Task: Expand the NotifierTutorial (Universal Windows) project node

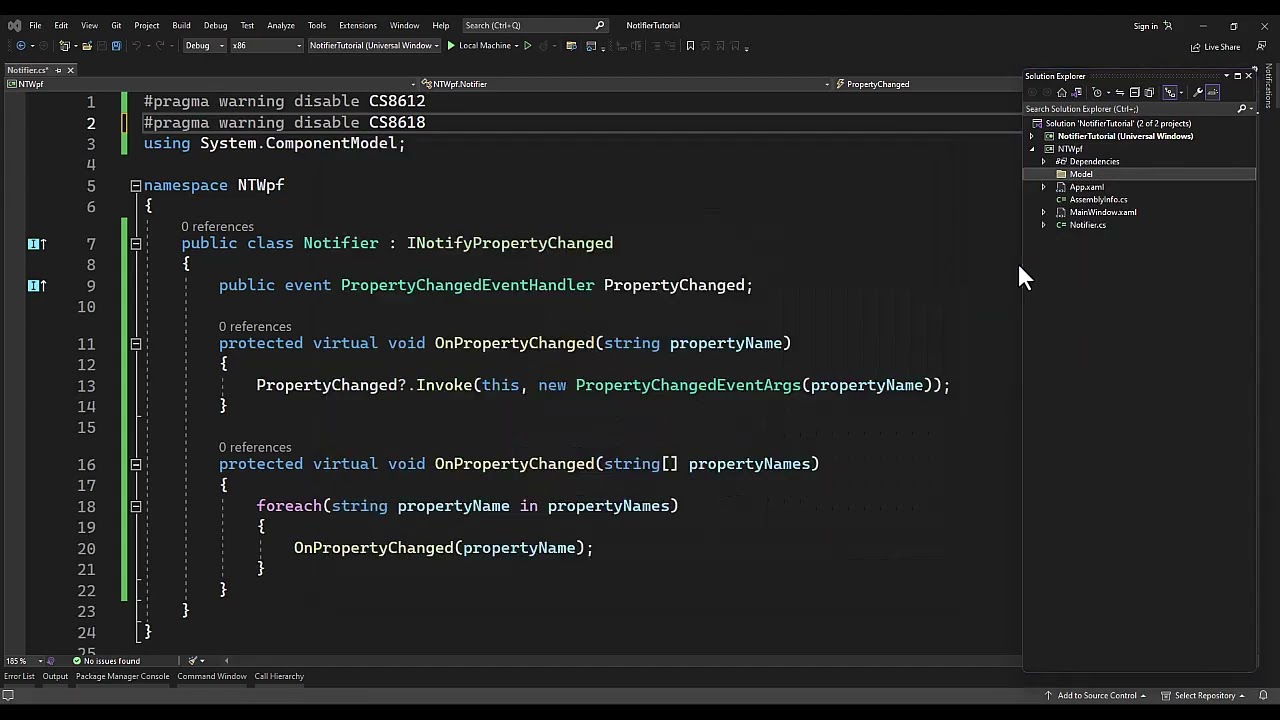Action: pyautogui.click(x=1032, y=136)
